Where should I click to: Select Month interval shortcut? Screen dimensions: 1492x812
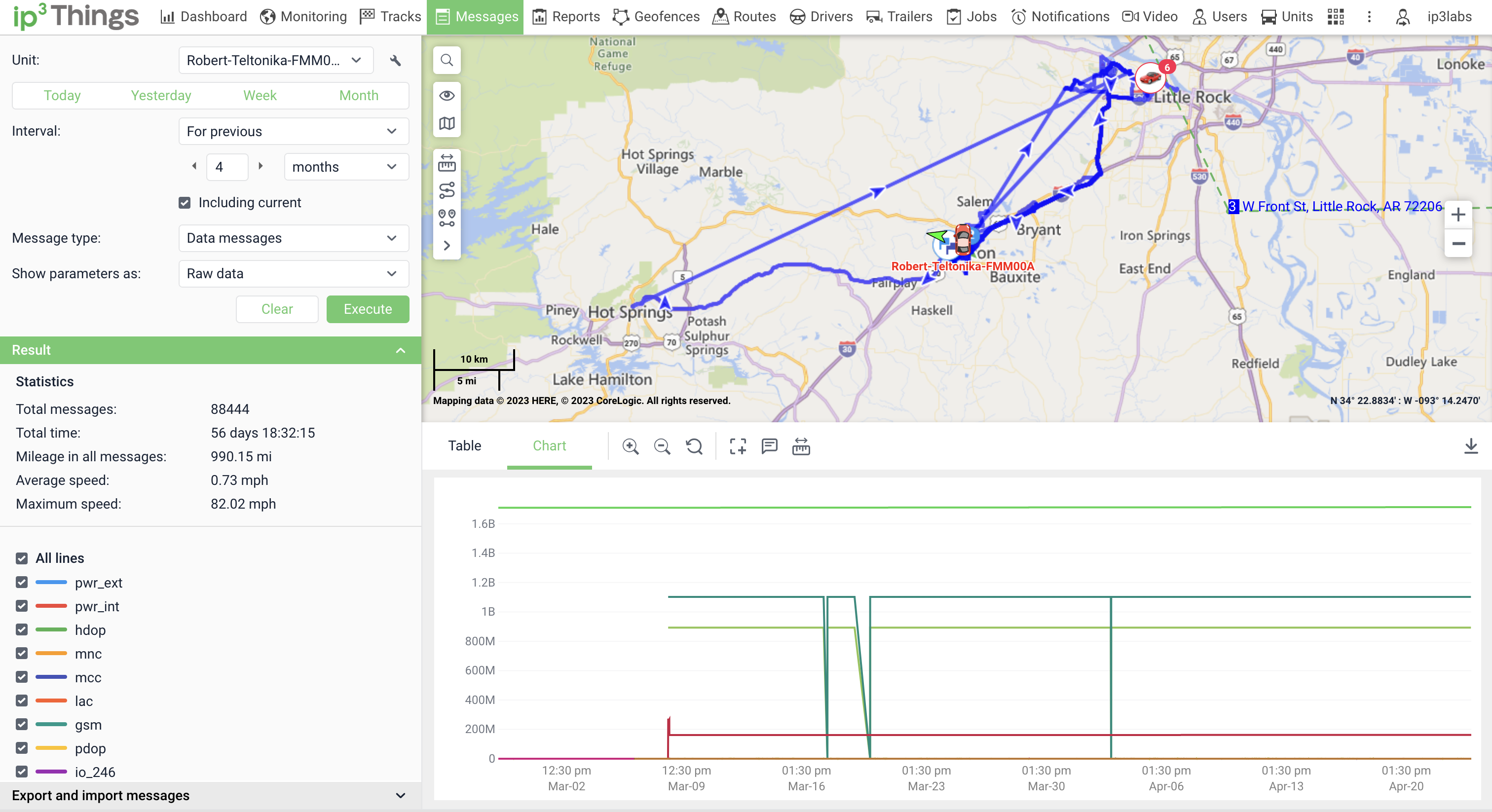pos(359,96)
